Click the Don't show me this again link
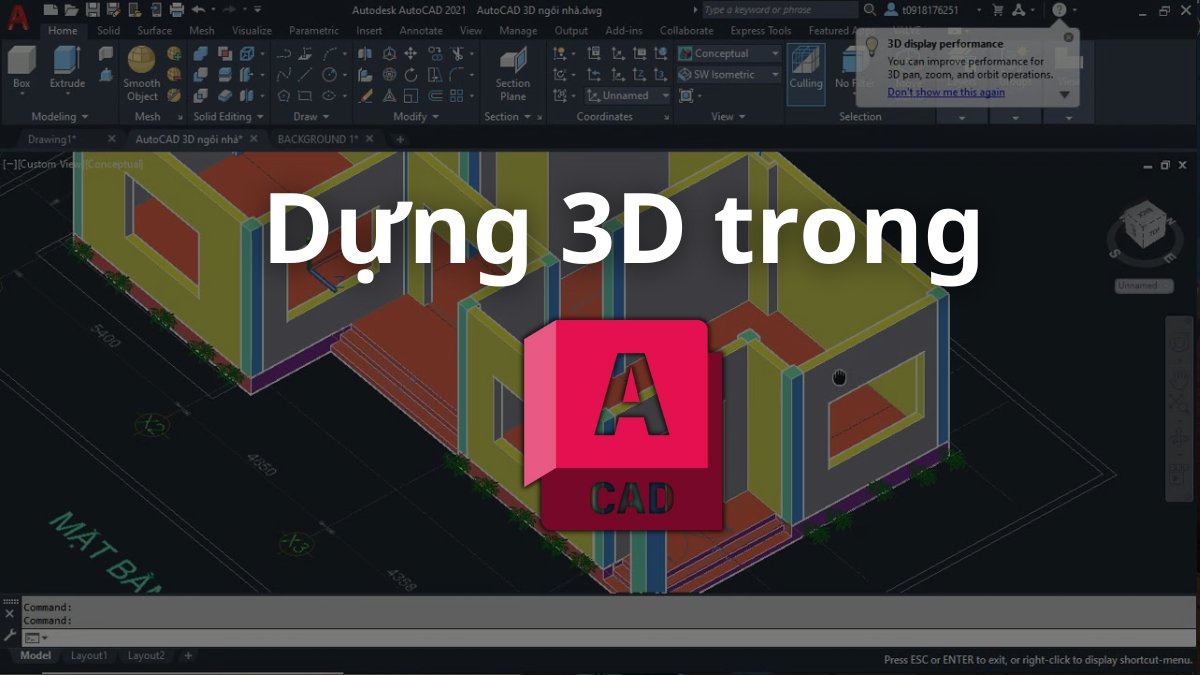 [946, 91]
